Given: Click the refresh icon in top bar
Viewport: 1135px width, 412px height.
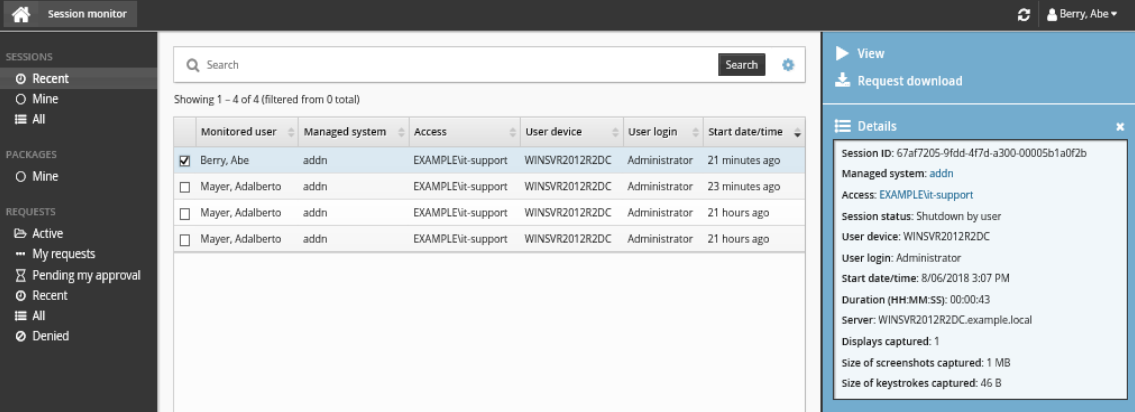Looking at the screenshot, I should pos(1024,15).
